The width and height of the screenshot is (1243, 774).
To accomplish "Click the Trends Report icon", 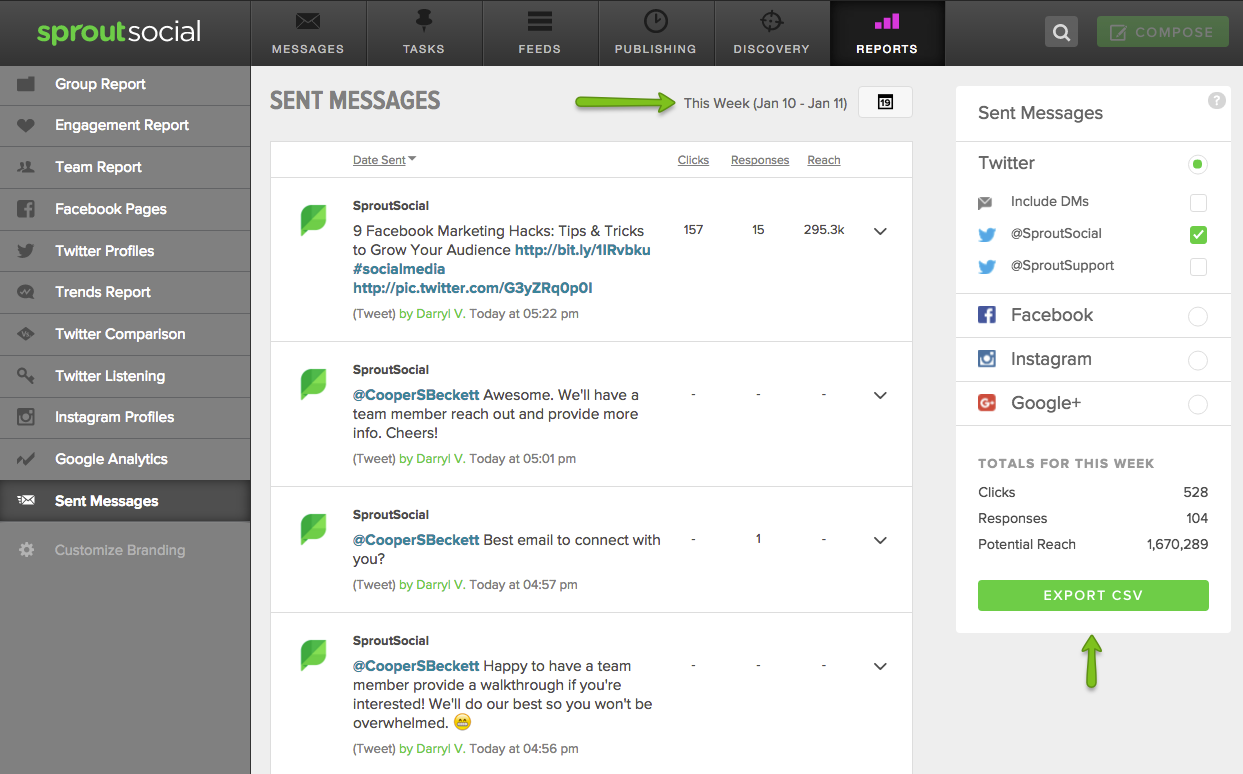I will (x=26, y=292).
